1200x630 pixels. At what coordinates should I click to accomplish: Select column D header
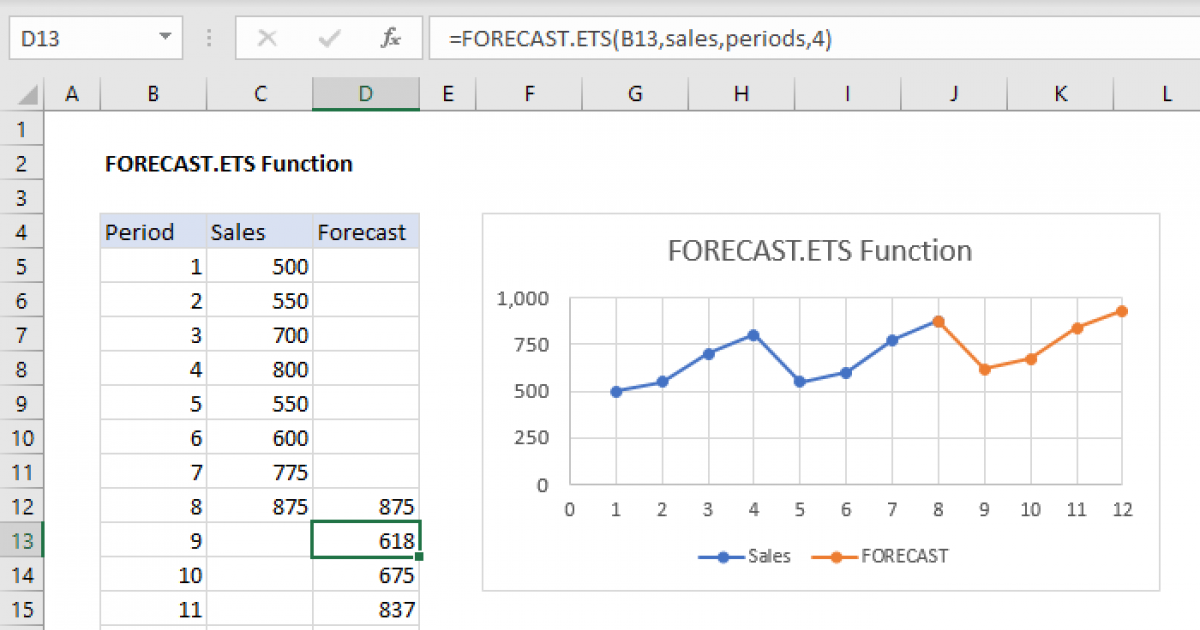pyautogui.click(x=365, y=93)
